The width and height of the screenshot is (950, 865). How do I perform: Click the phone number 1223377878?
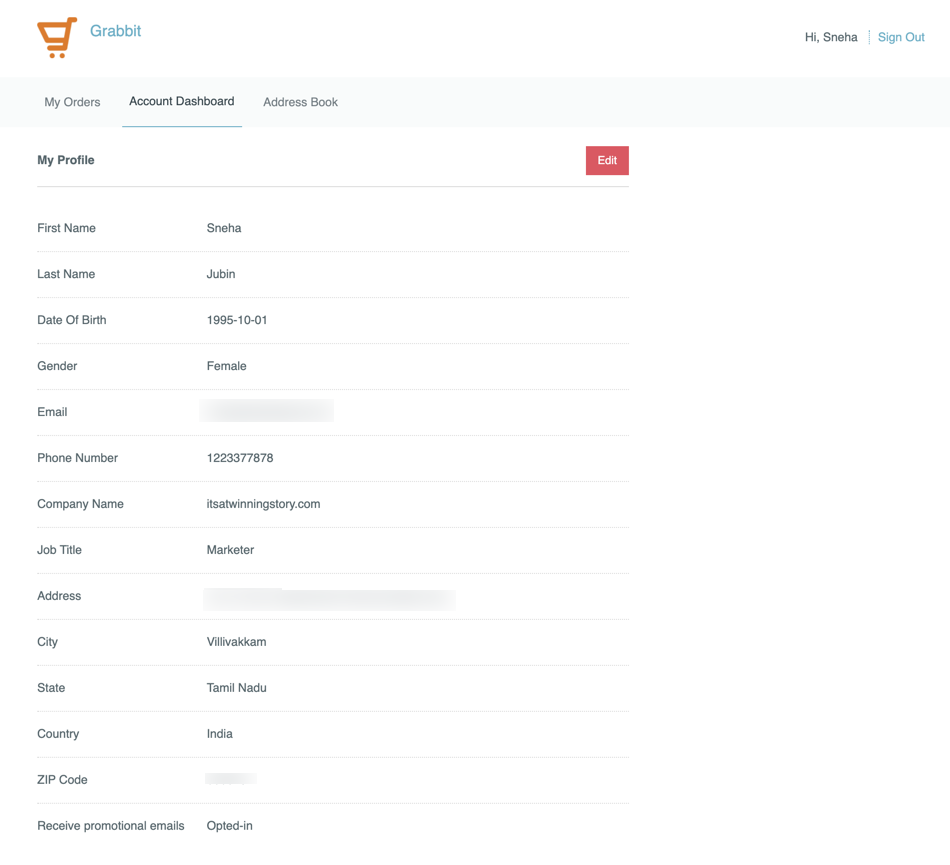pyautogui.click(x=240, y=458)
